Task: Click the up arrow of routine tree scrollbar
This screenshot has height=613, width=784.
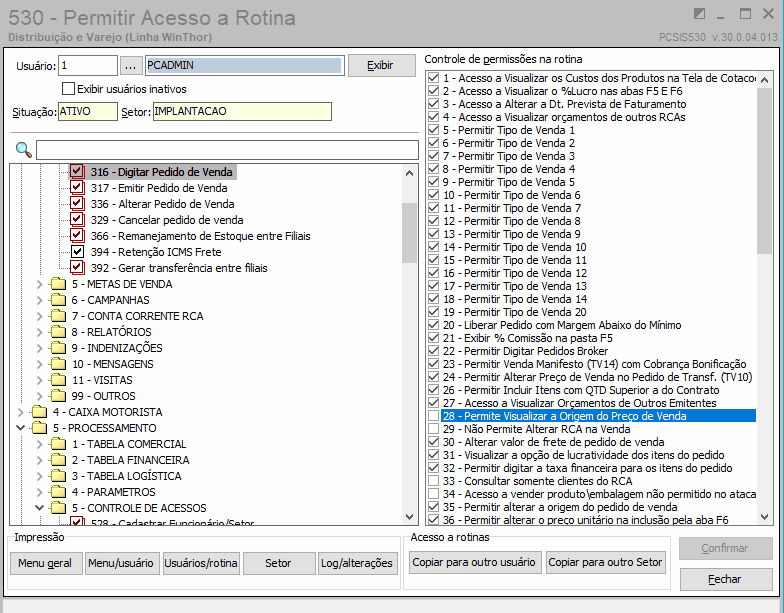Action: 409,173
